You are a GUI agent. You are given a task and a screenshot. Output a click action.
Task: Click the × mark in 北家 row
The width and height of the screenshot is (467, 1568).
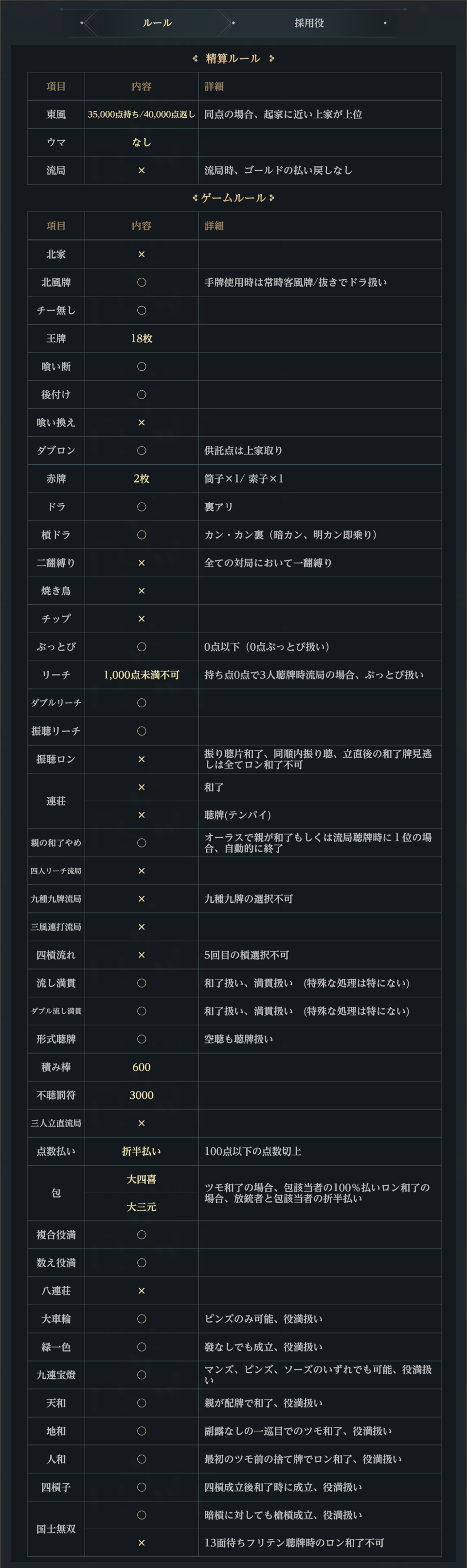(141, 255)
